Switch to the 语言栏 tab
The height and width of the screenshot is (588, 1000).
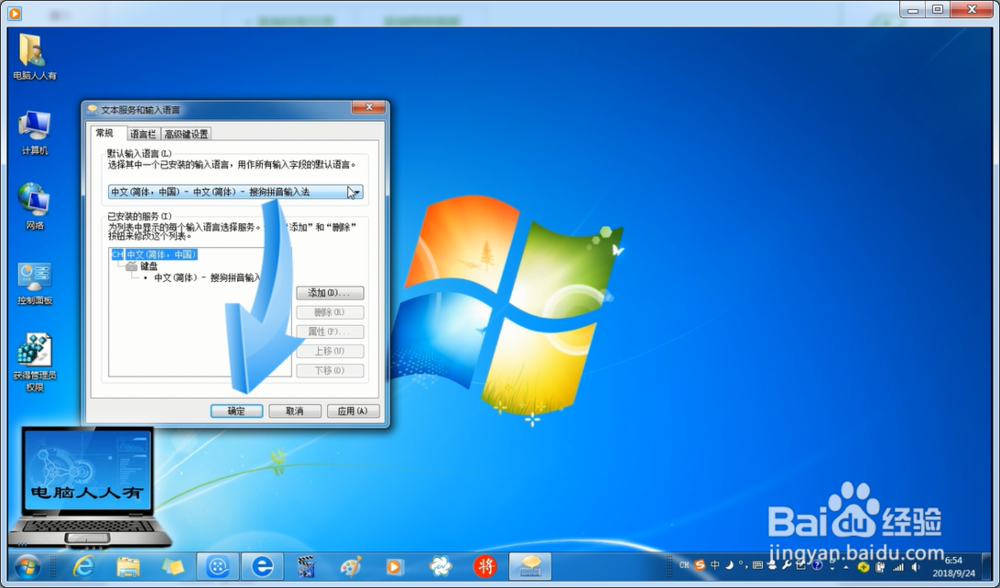click(142, 134)
